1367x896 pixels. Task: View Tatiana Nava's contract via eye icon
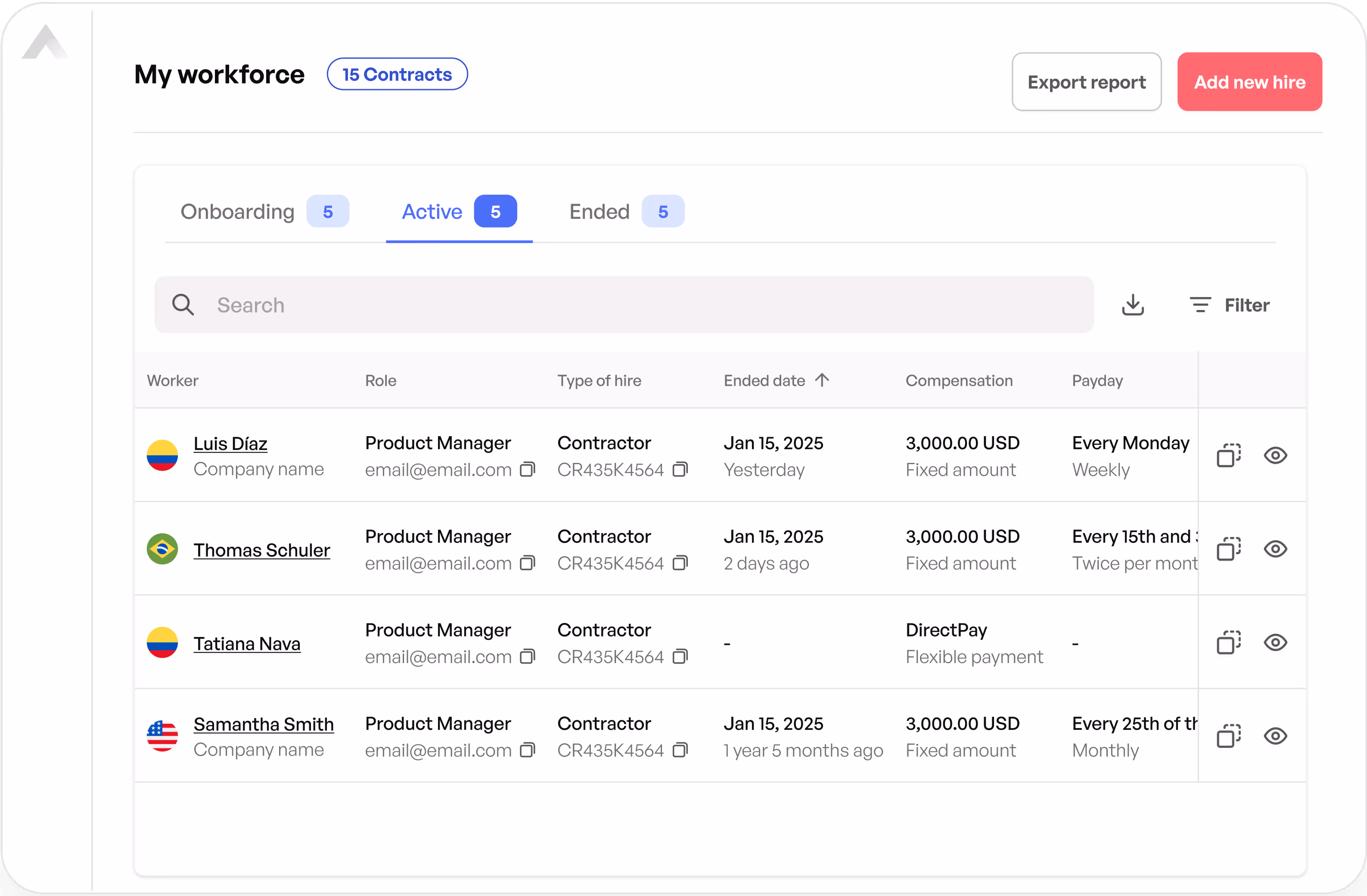1275,643
